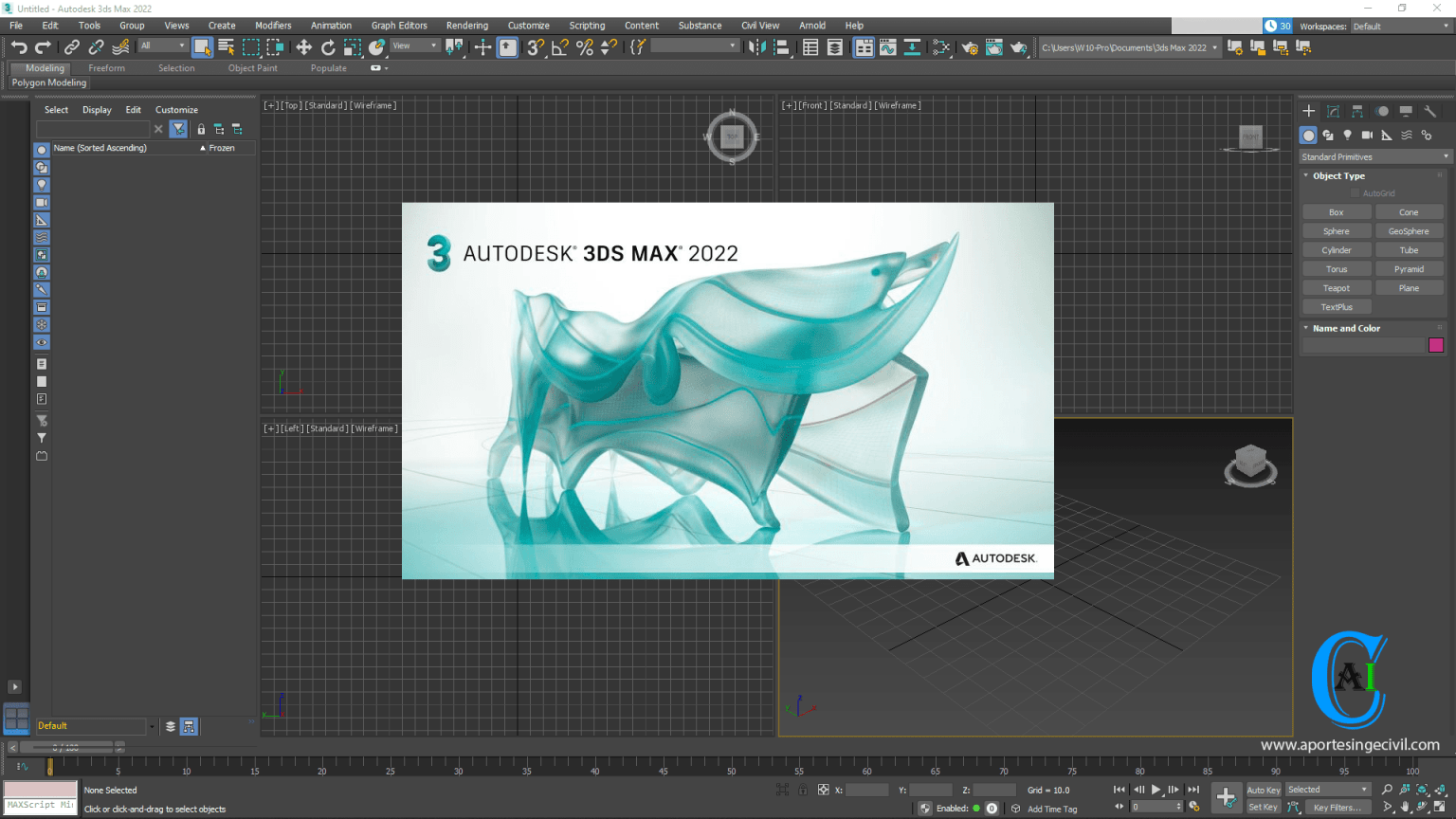Open the Render Setup teapot icon
The width and height of the screenshot is (1456, 819).
970,47
